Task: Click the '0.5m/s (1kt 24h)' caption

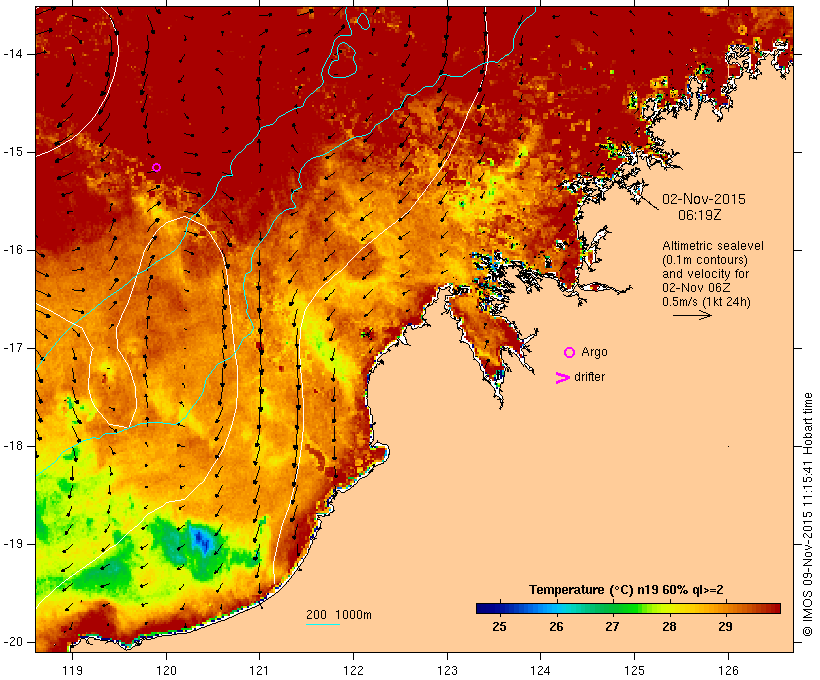Action: [707, 302]
